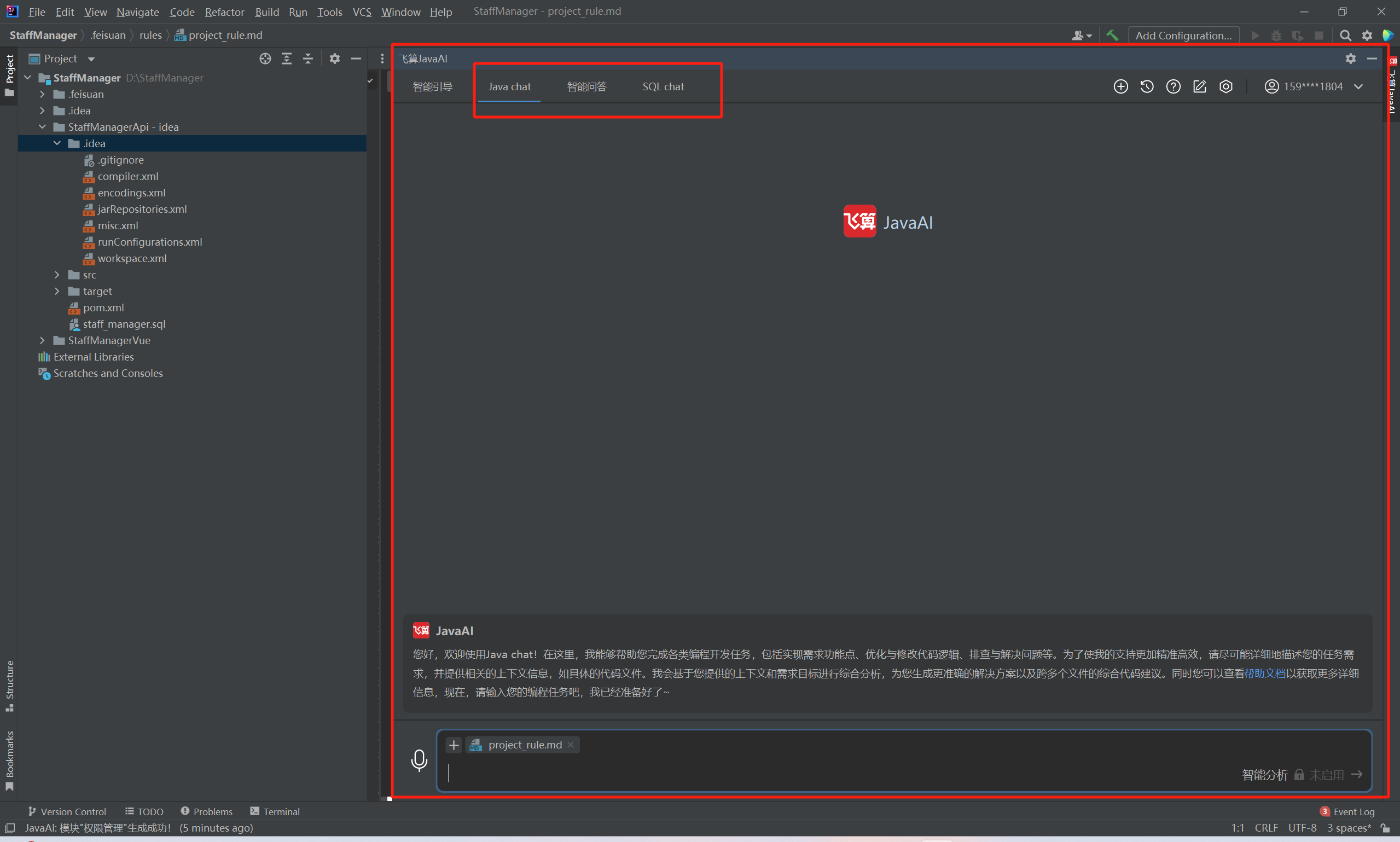Click the Run play icon
1400x842 pixels.
[1255, 35]
